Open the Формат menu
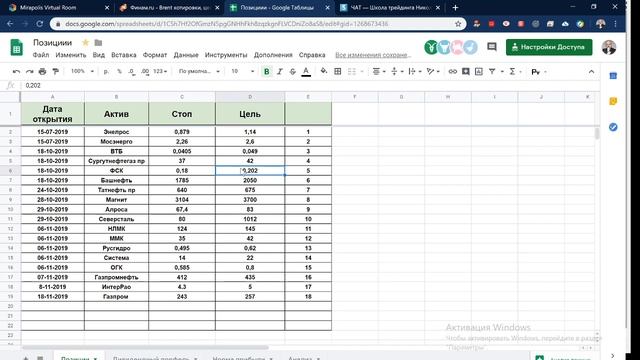640x360 pixels. click(155, 55)
